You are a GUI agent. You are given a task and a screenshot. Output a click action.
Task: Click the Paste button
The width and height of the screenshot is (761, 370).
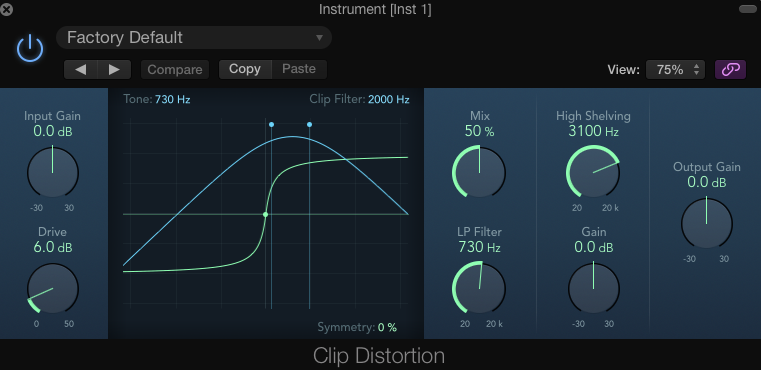(299, 69)
